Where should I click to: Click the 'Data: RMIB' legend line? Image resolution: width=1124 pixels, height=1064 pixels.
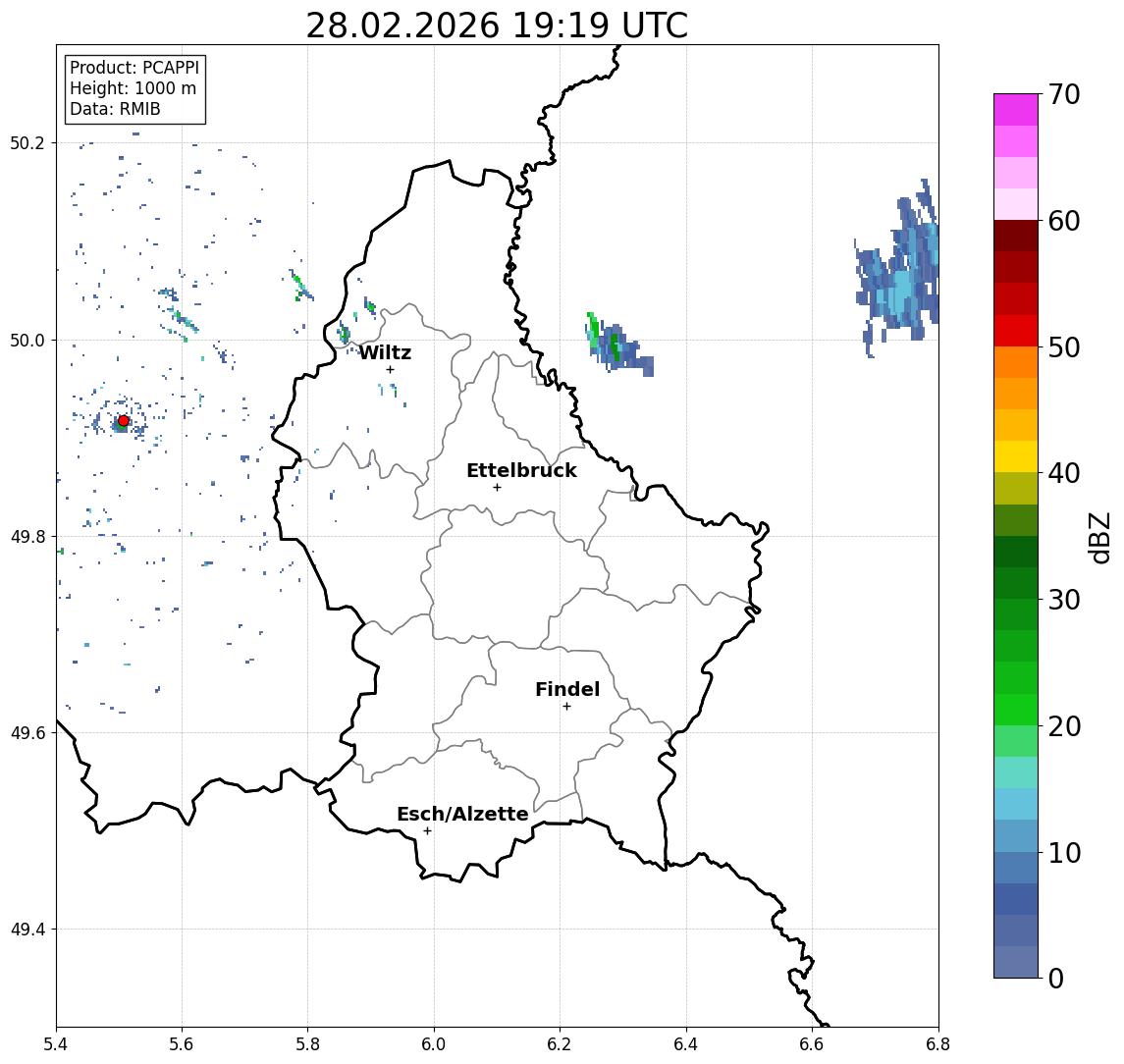[x=115, y=109]
